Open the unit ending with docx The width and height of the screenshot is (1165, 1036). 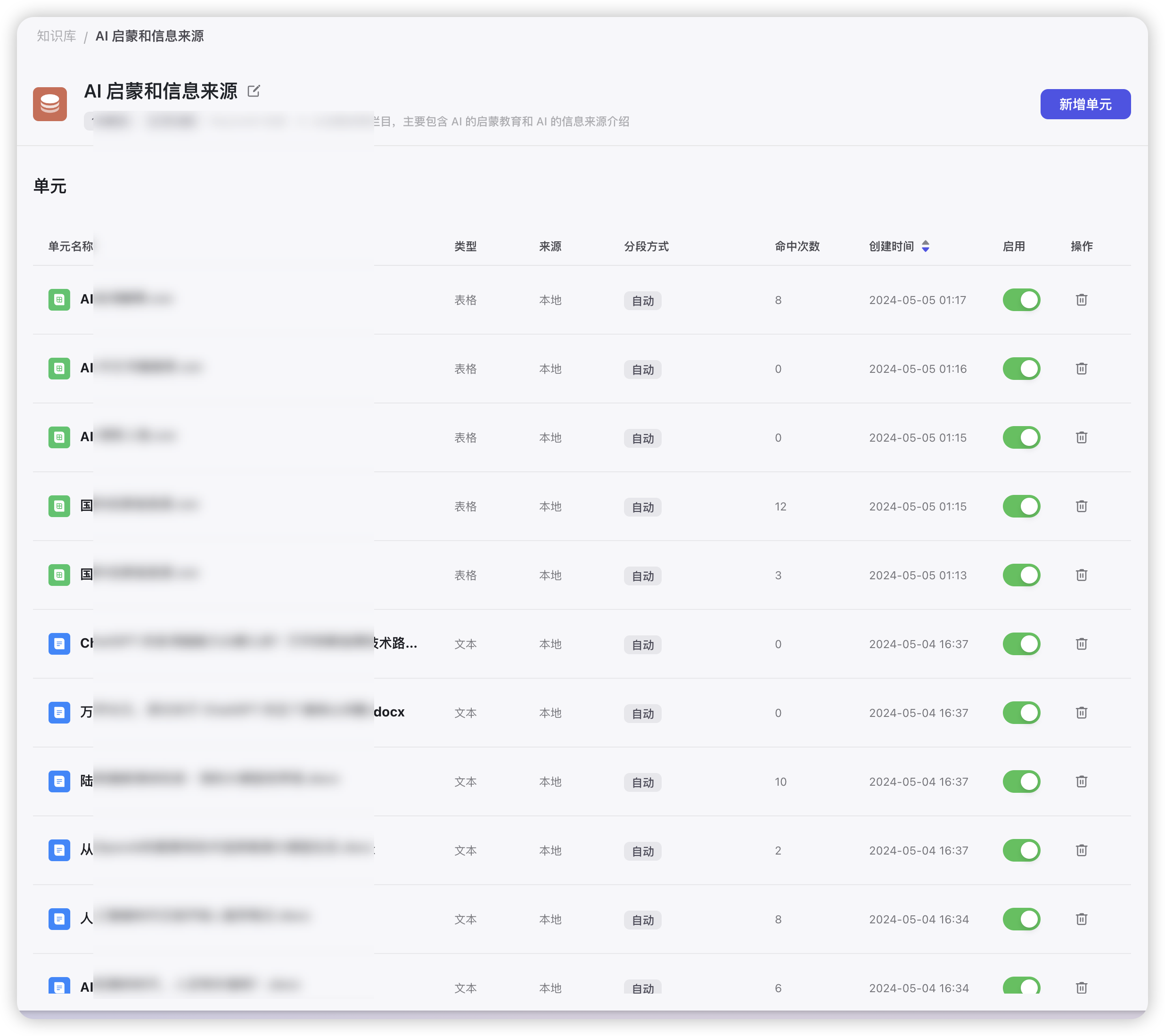(x=389, y=712)
